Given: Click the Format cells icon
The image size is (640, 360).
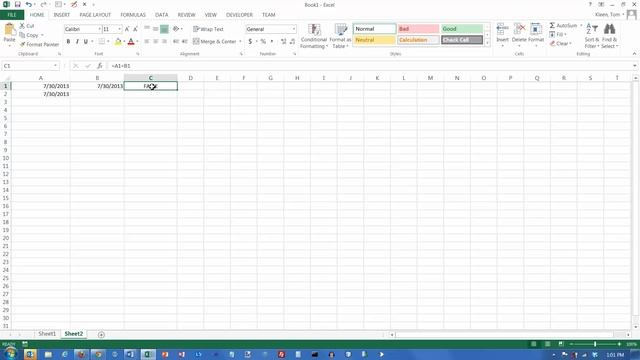Looking at the screenshot, I should coord(536,29).
